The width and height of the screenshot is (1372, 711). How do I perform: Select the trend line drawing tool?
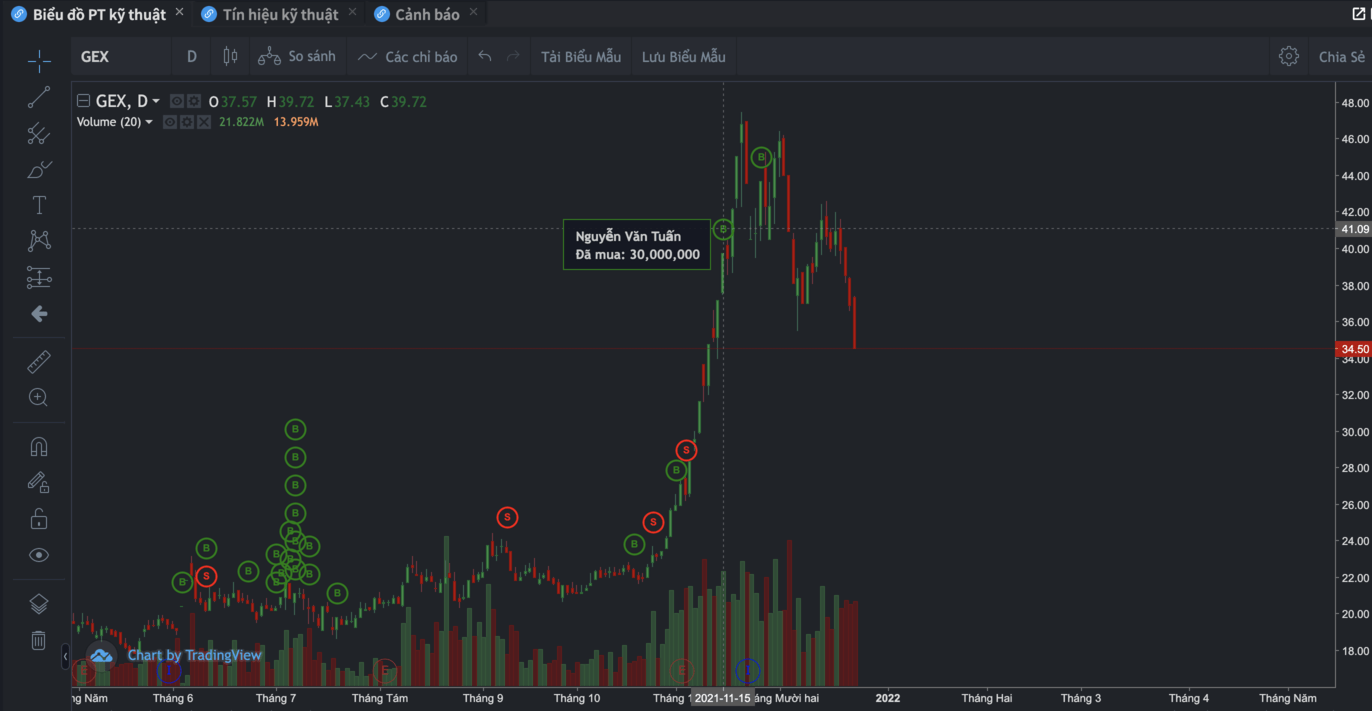[x=39, y=97]
